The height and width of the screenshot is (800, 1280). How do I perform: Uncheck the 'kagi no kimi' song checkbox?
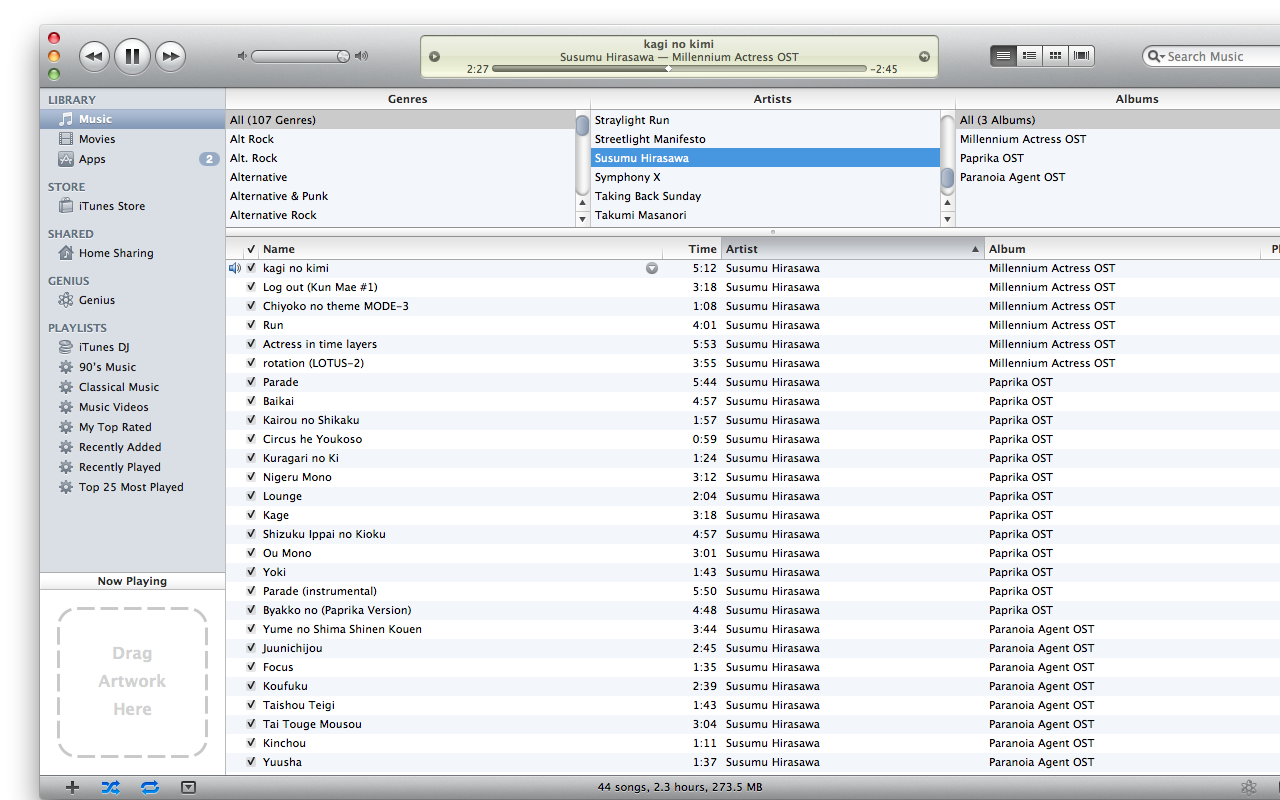[251, 268]
